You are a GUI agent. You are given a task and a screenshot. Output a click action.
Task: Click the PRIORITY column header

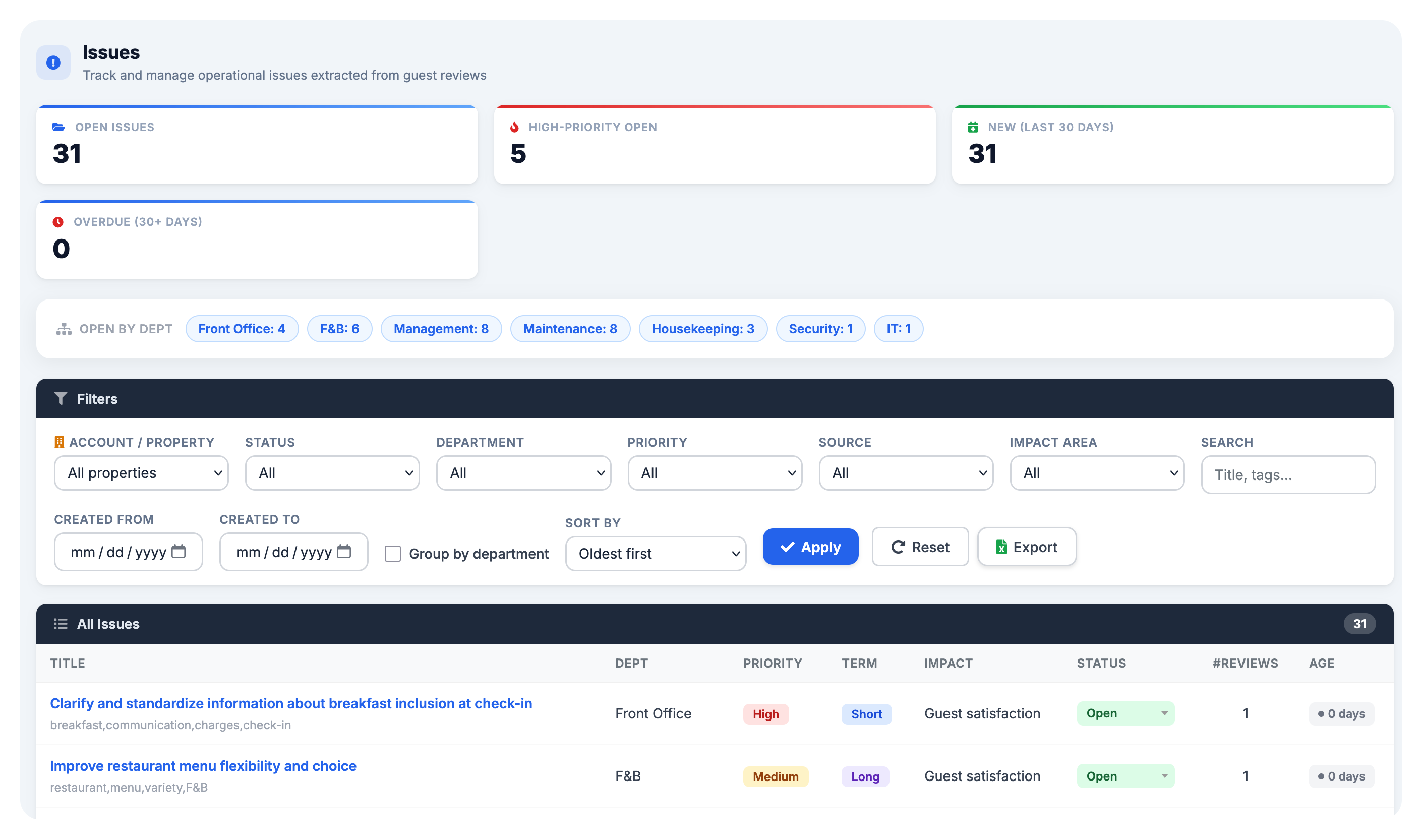[x=772, y=664]
